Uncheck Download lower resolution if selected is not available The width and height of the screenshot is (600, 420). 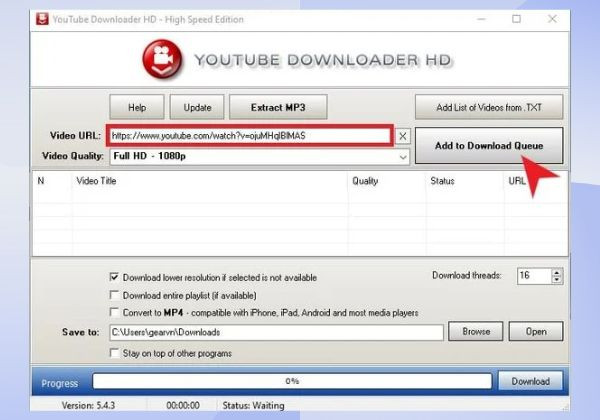pos(114,277)
